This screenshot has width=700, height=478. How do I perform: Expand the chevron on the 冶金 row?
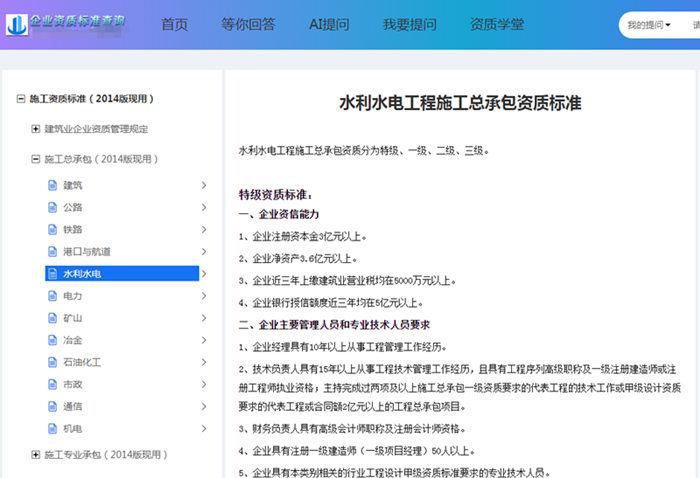pyautogui.click(x=204, y=340)
